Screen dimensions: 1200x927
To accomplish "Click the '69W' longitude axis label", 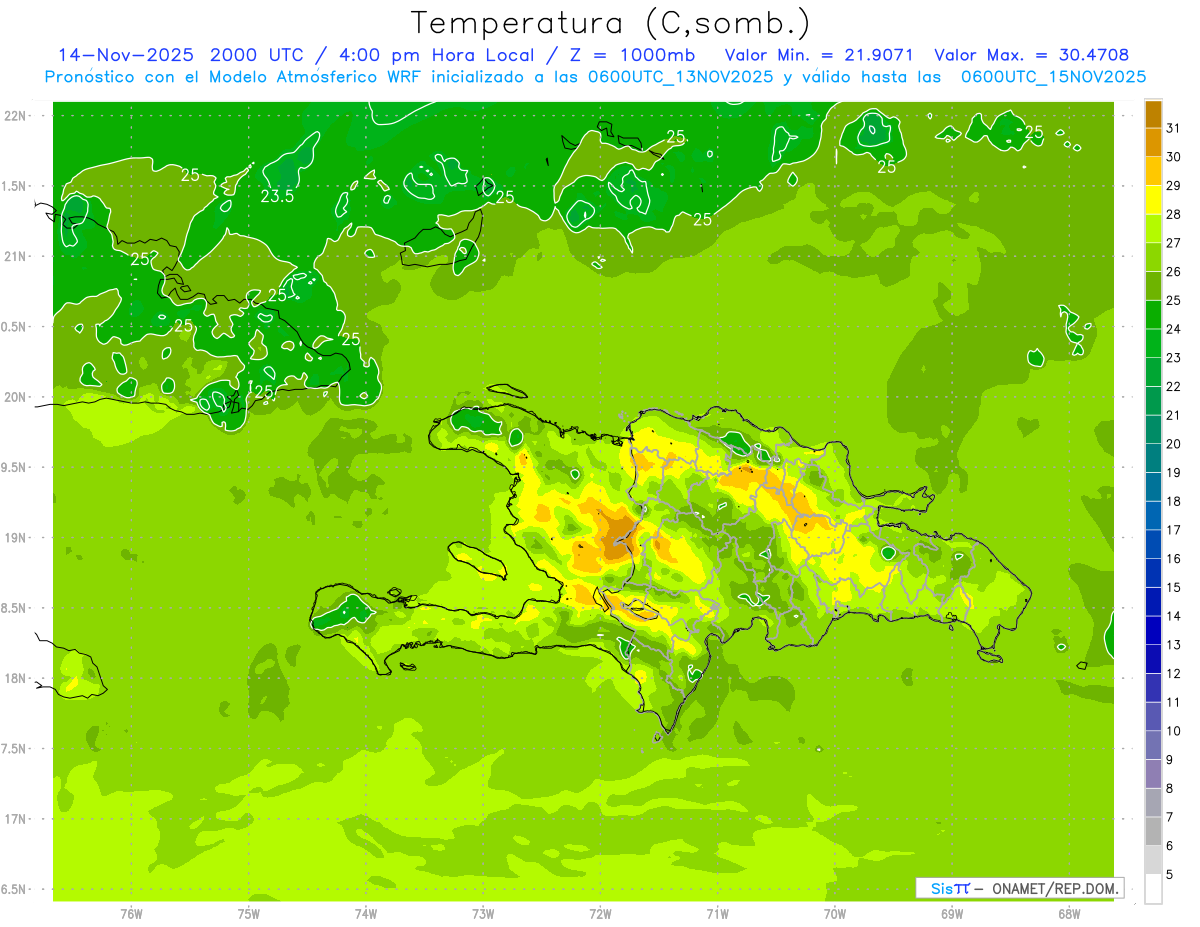I will 952,913.
